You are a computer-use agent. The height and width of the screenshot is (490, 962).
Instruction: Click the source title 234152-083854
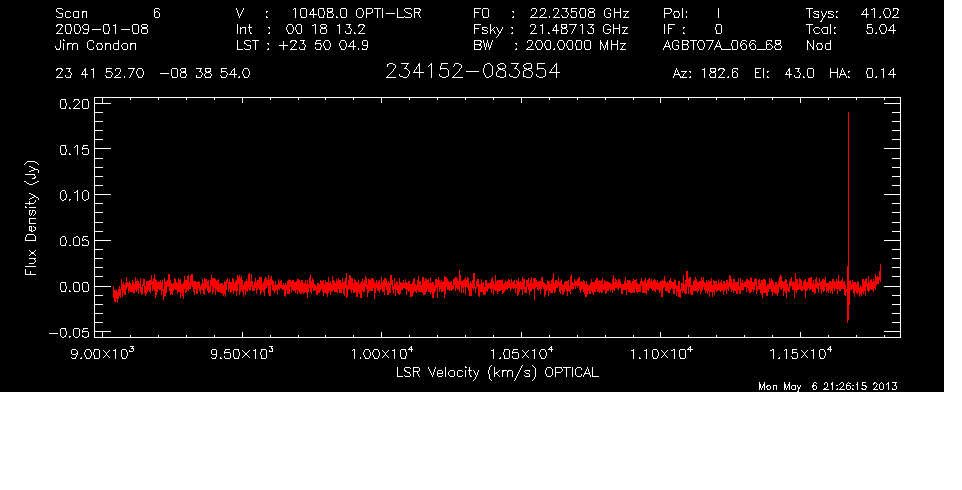[x=472, y=72]
